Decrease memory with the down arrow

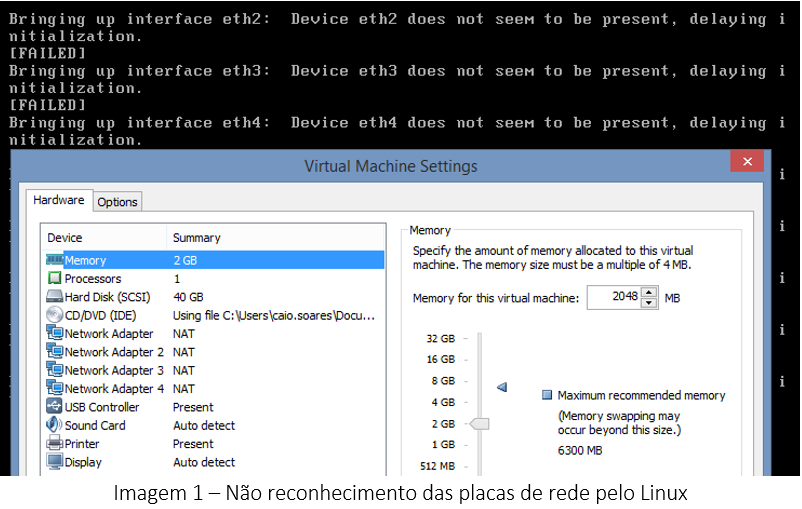click(x=649, y=303)
